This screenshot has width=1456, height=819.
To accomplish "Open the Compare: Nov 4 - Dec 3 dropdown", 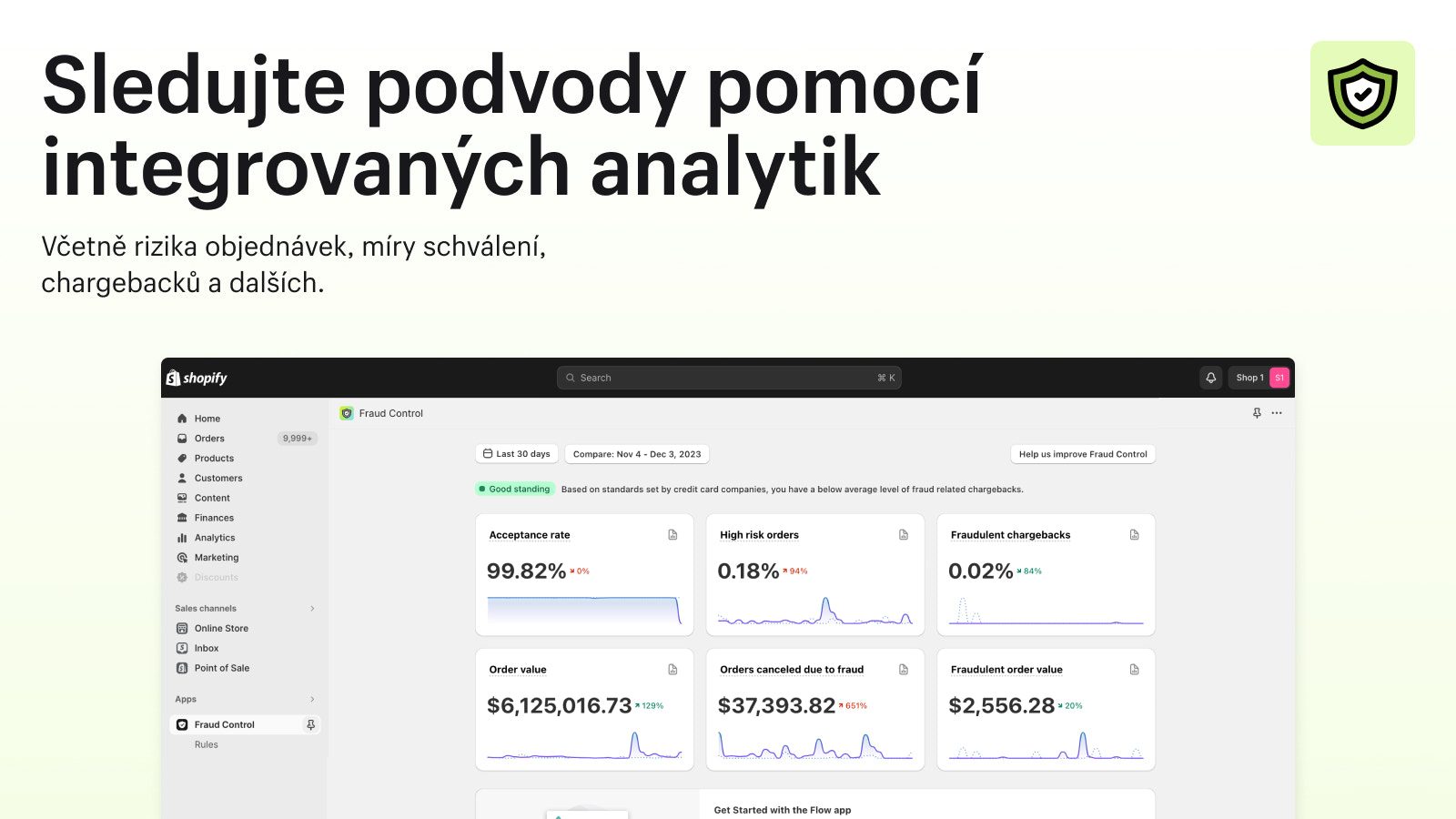I will pos(637,454).
